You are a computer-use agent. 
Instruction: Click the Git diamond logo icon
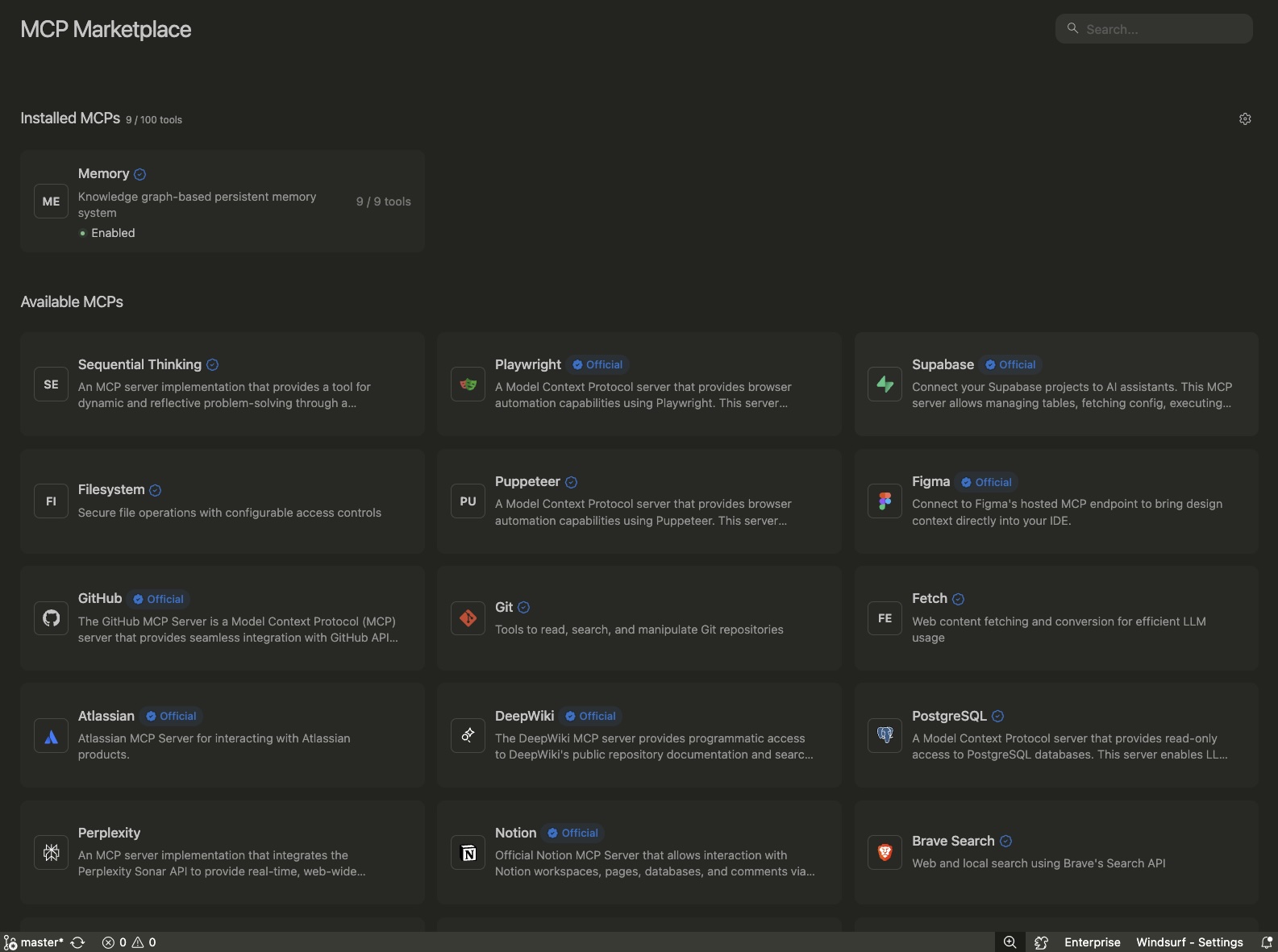468,618
